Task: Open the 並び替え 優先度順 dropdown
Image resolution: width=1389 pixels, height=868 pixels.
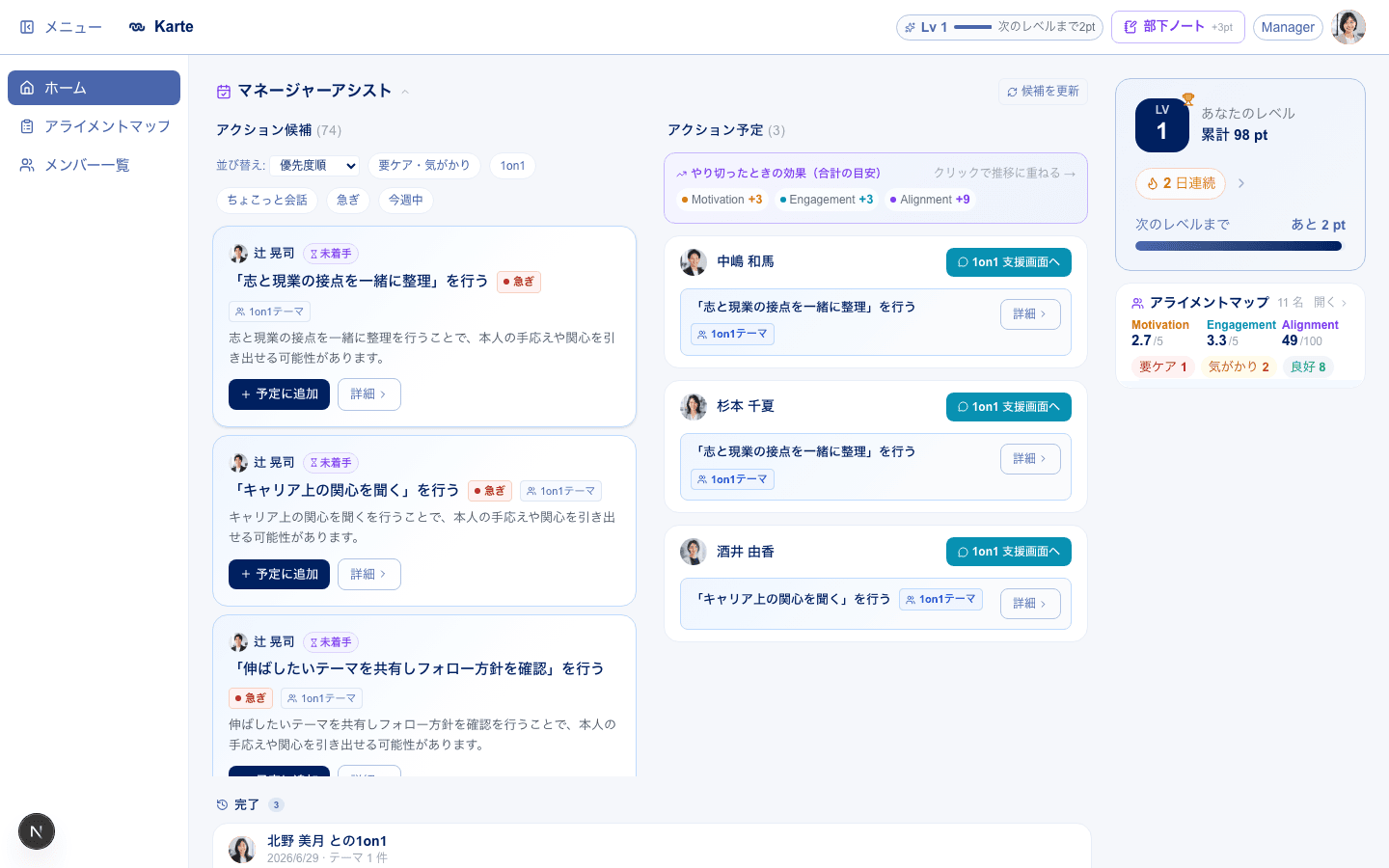Action: [x=314, y=166]
